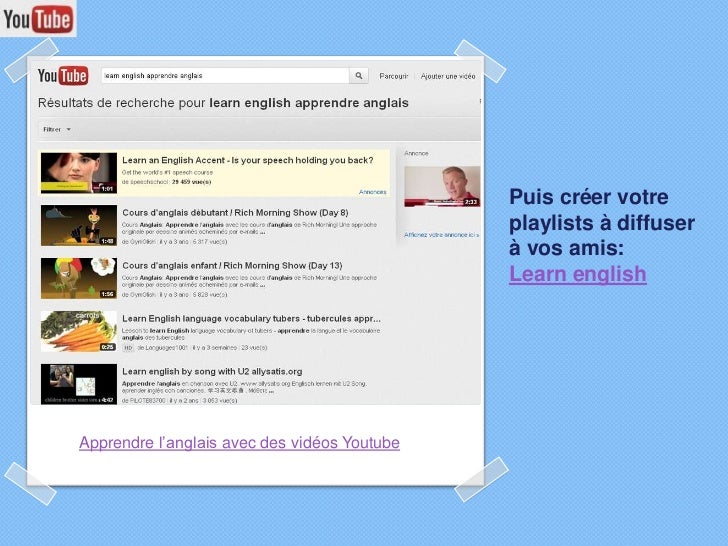Open Ajouter une vidéo link
Image resolution: width=728 pixels, height=546 pixels.
(448, 76)
